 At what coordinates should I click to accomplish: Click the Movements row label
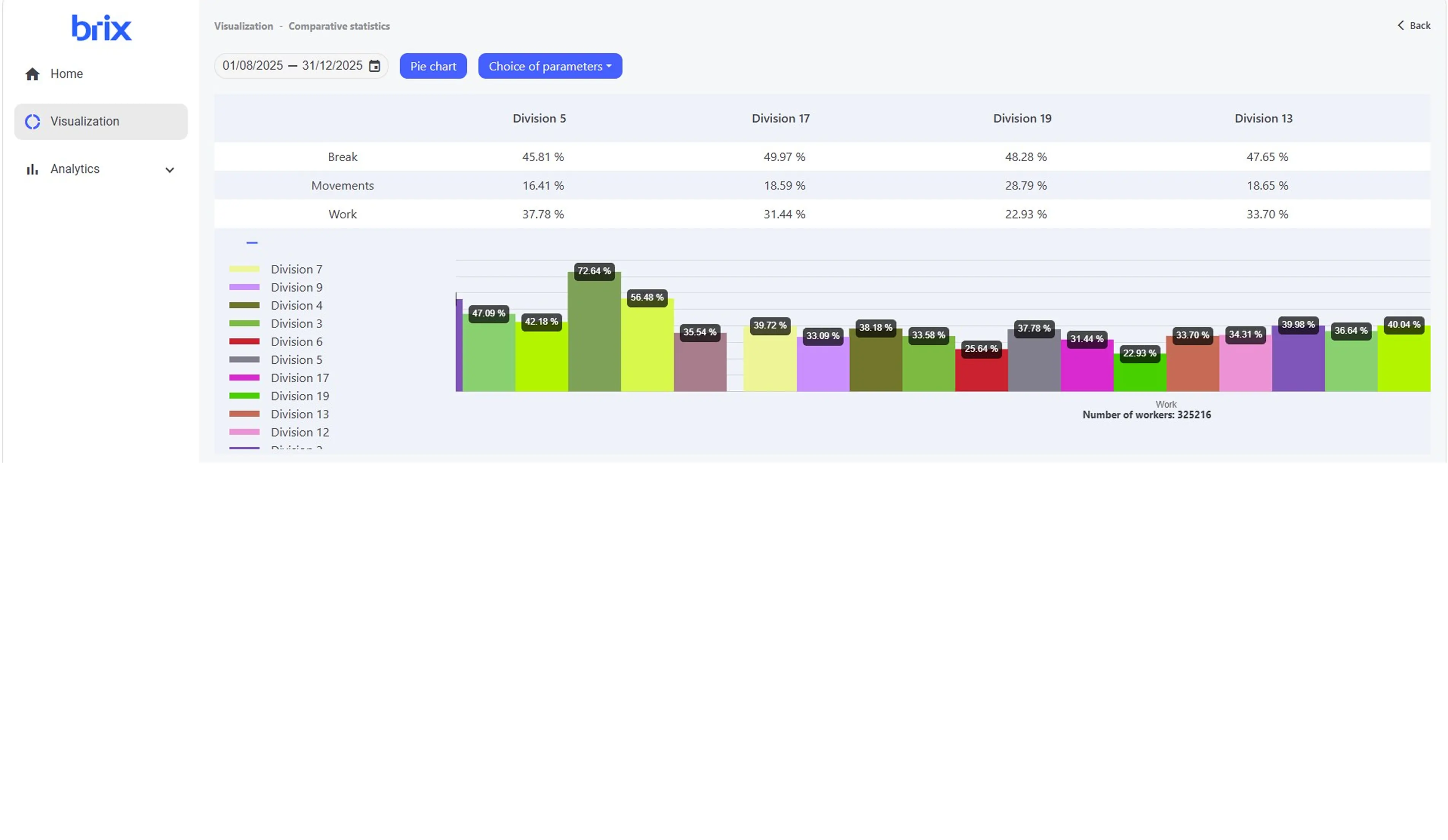coord(342,186)
